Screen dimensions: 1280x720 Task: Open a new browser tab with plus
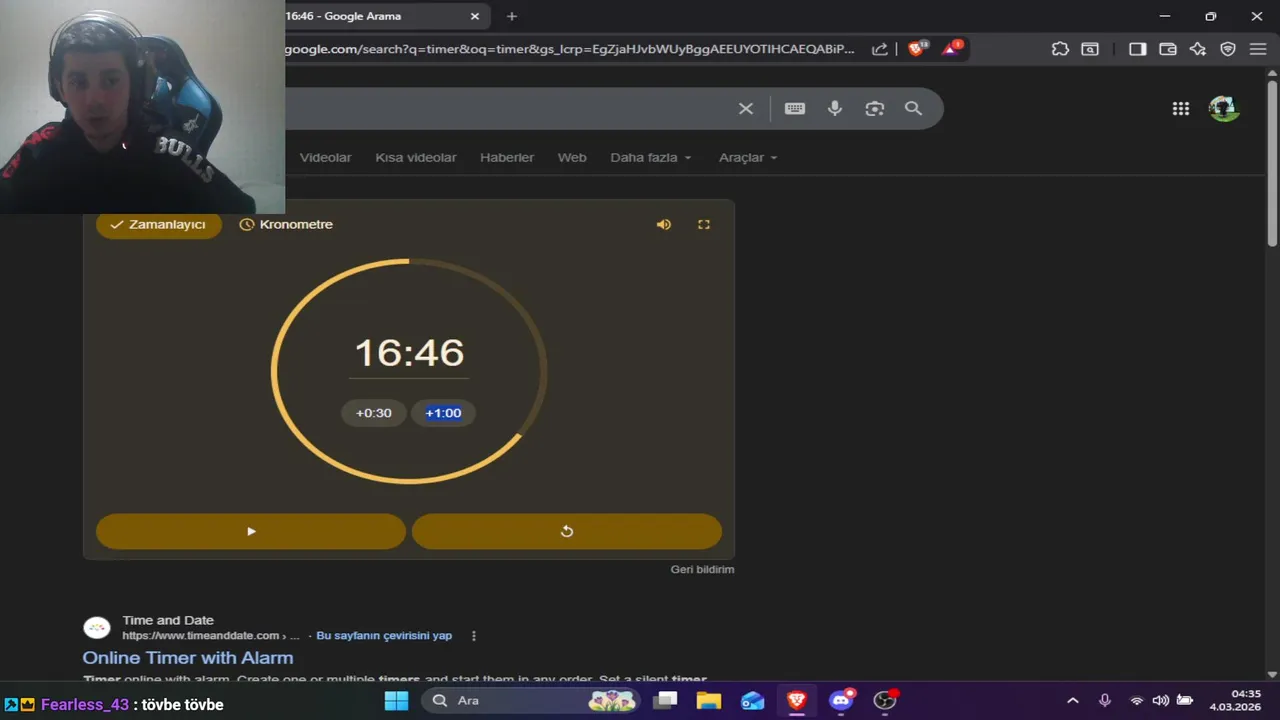(x=512, y=16)
